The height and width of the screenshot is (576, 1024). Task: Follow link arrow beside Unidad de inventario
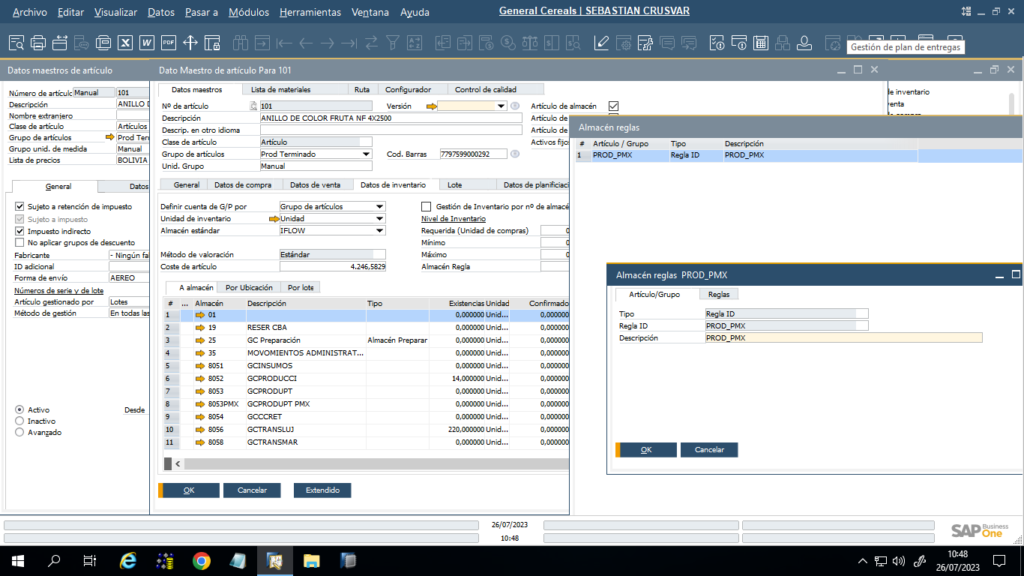[274, 219]
